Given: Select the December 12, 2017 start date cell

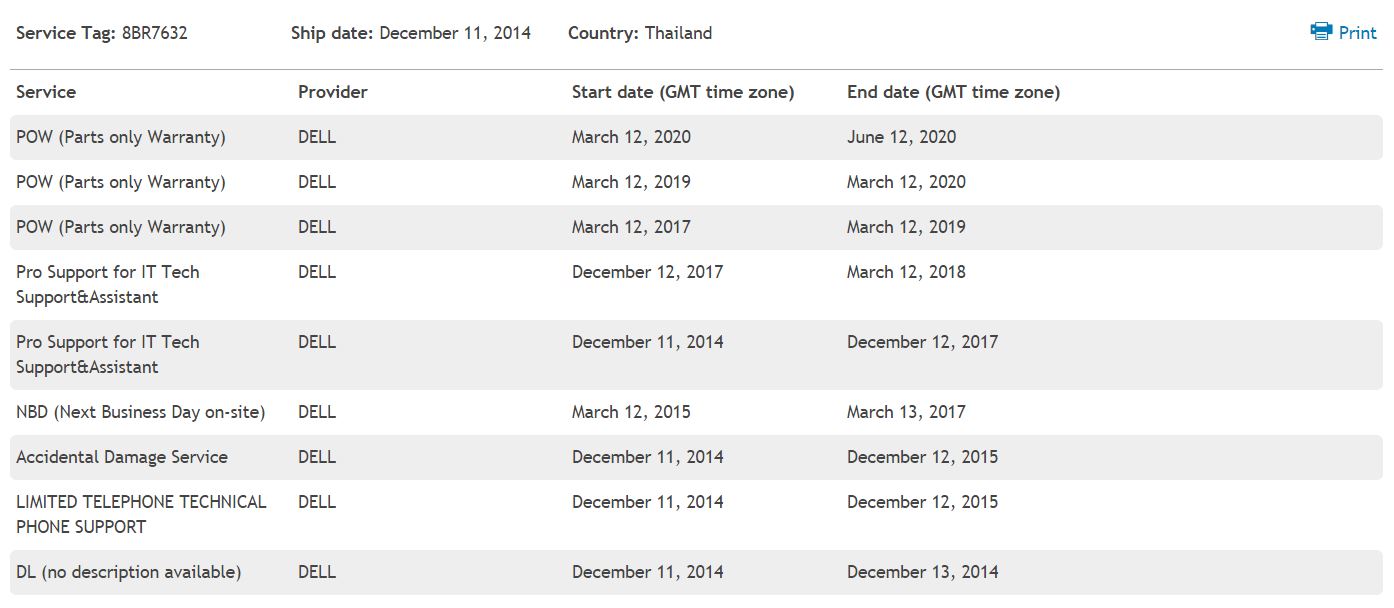Looking at the screenshot, I should [647, 272].
